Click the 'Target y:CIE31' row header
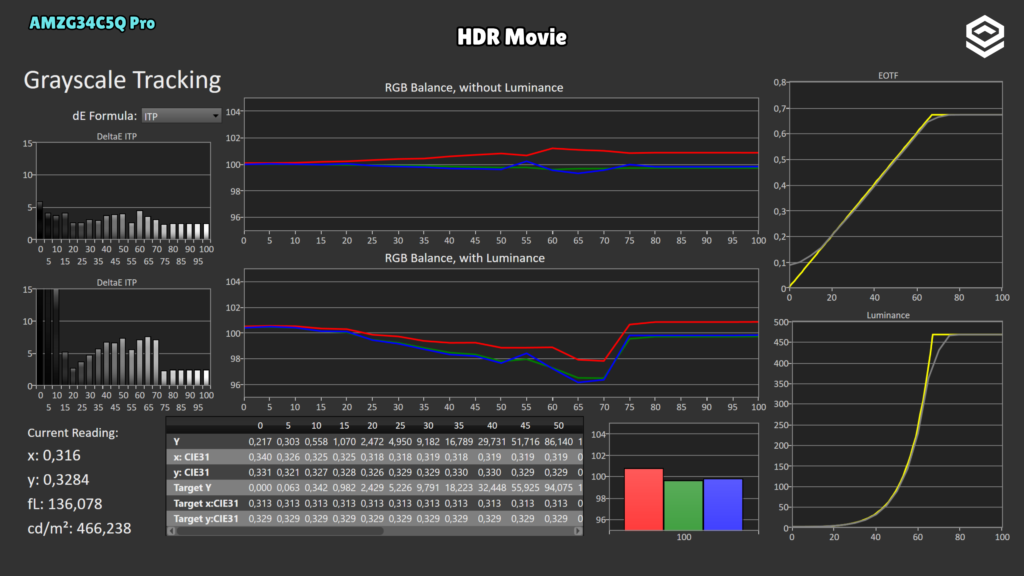Image resolution: width=1024 pixels, height=576 pixels. click(206, 519)
